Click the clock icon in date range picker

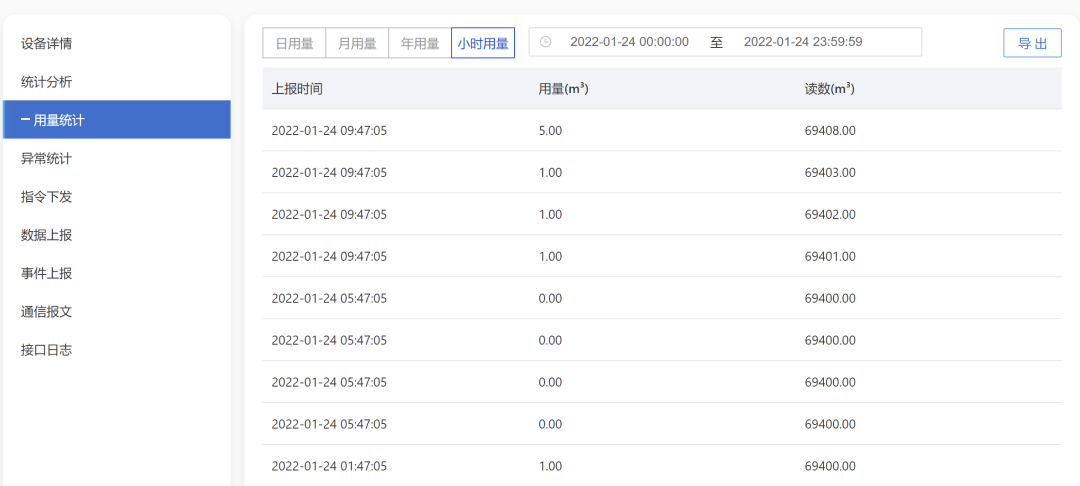[x=545, y=42]
